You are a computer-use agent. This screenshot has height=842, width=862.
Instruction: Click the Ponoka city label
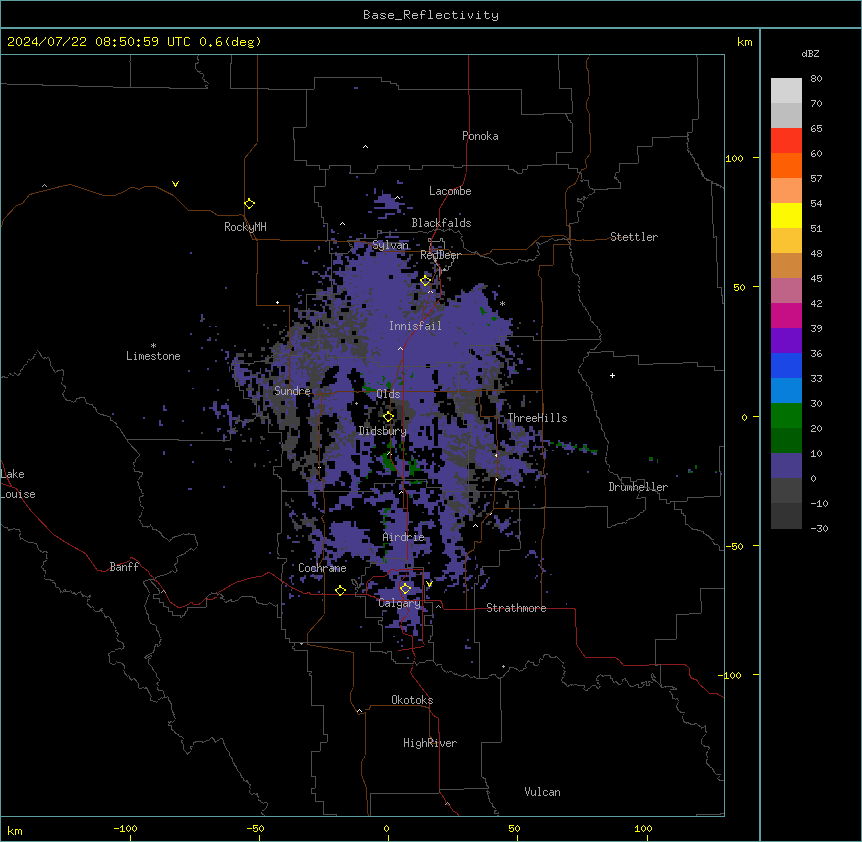(480, 136)
